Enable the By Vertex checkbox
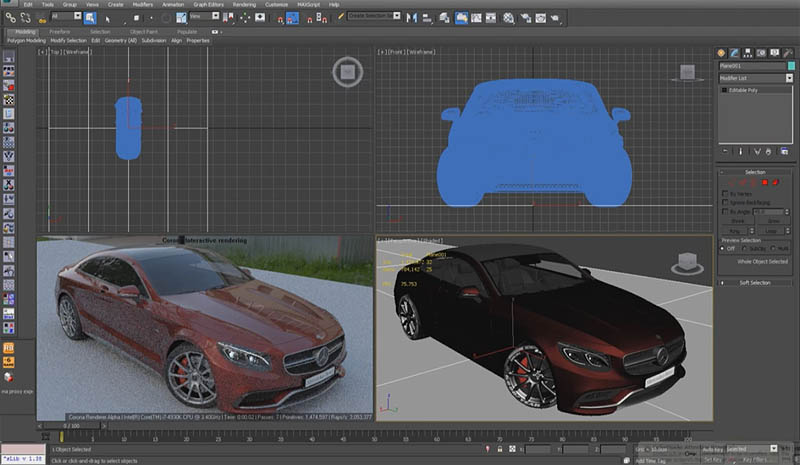The width and height of the screenshot is (800, 465). click(725, 193)
